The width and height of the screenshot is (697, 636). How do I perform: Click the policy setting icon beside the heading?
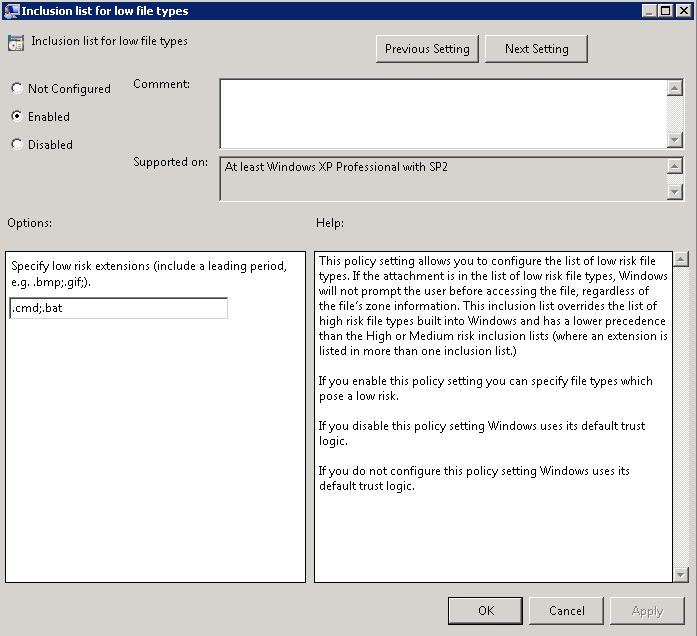pyautogui.click(x=16, y=43)
